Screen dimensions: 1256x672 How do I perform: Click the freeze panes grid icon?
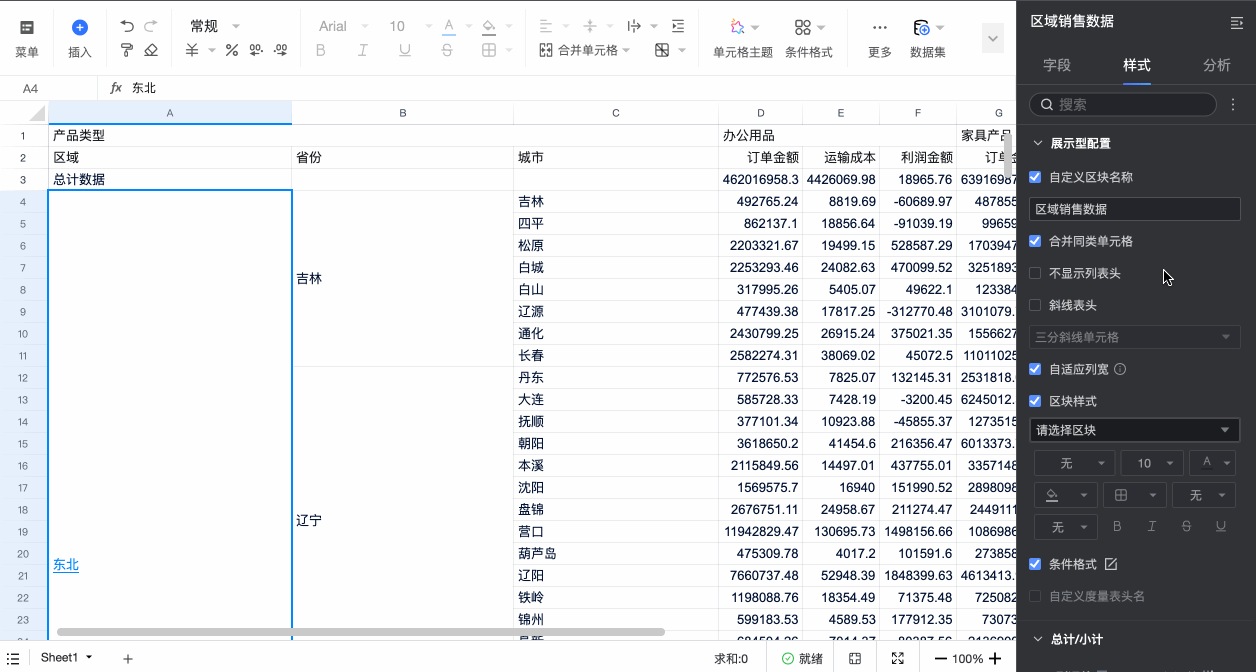tap(662, 50)
